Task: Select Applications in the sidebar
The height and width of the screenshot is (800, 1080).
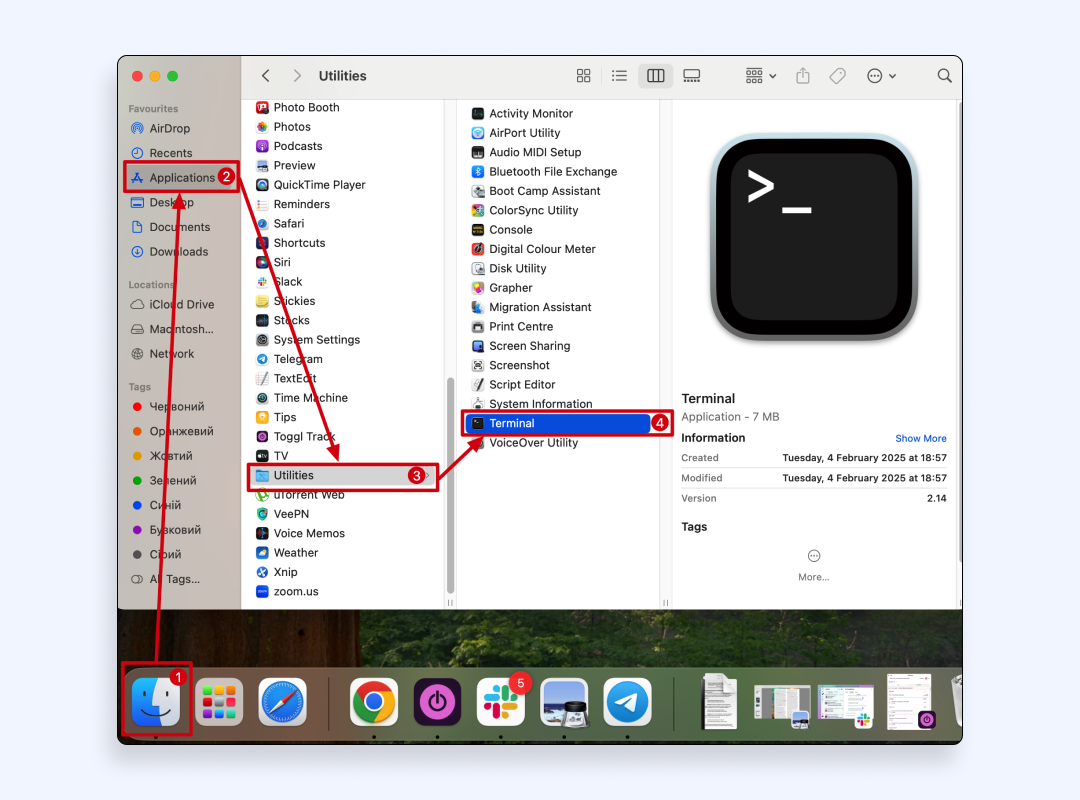Action: 181,178
